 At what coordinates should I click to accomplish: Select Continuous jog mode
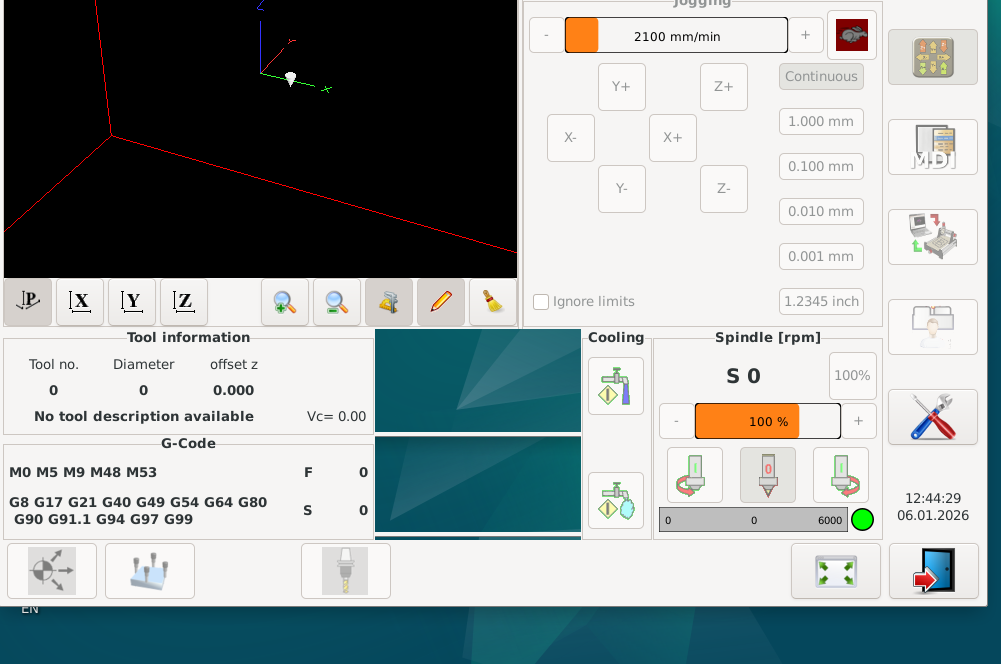click(821, 77)
